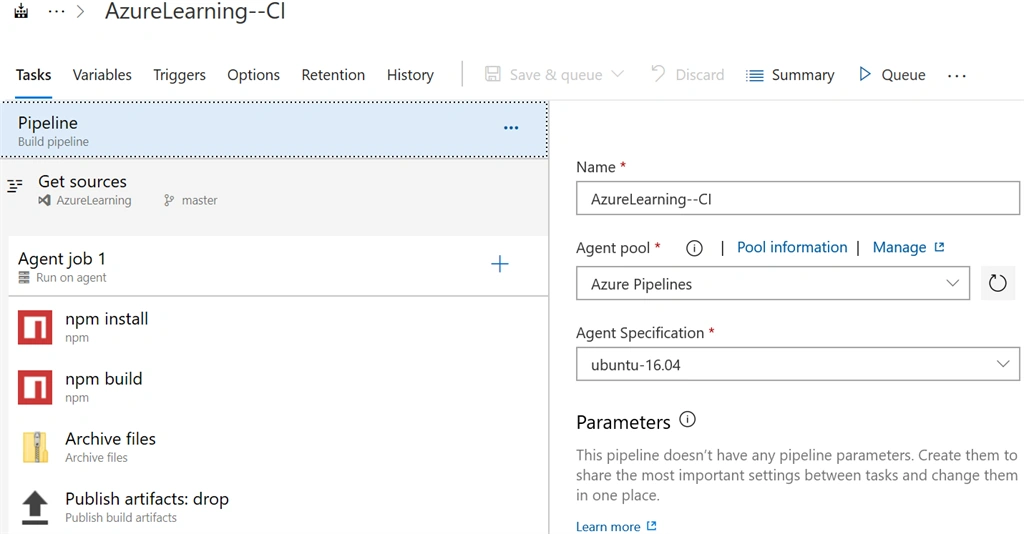This screenshot has height=534, width=1024.
Task: Select Publish artifacts: drop task
Action: (x=278, y=507)
